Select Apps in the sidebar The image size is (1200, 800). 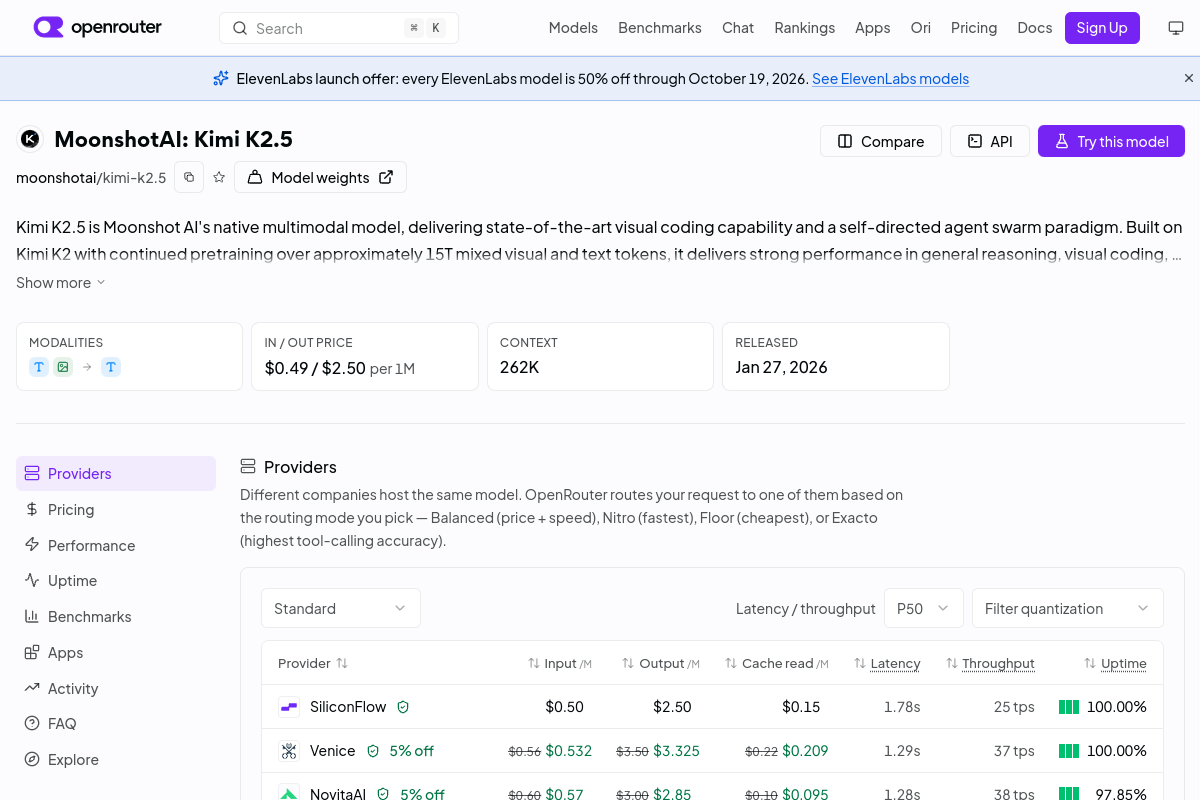tap(116, 653)
